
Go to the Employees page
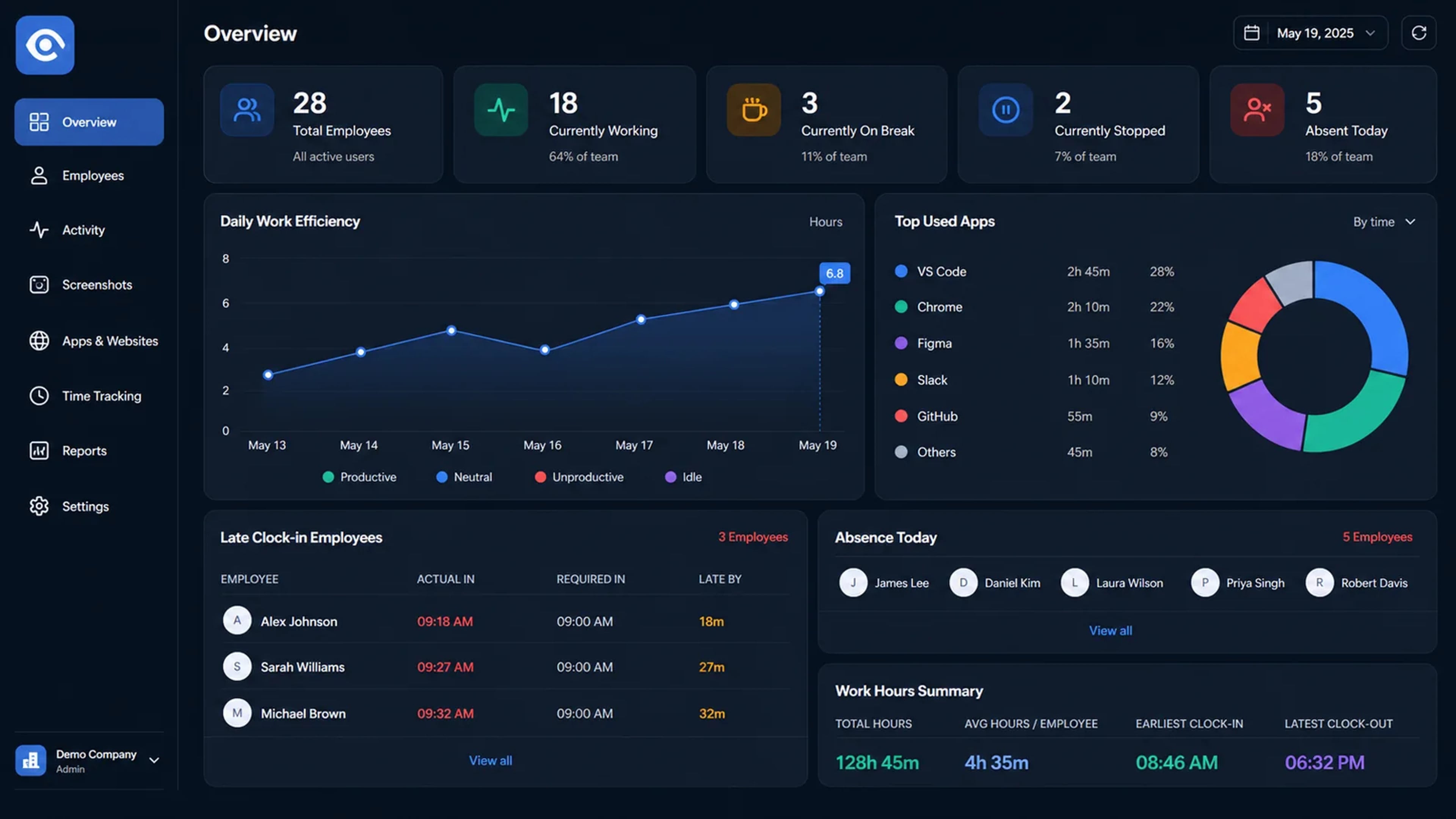click(89, 175)
